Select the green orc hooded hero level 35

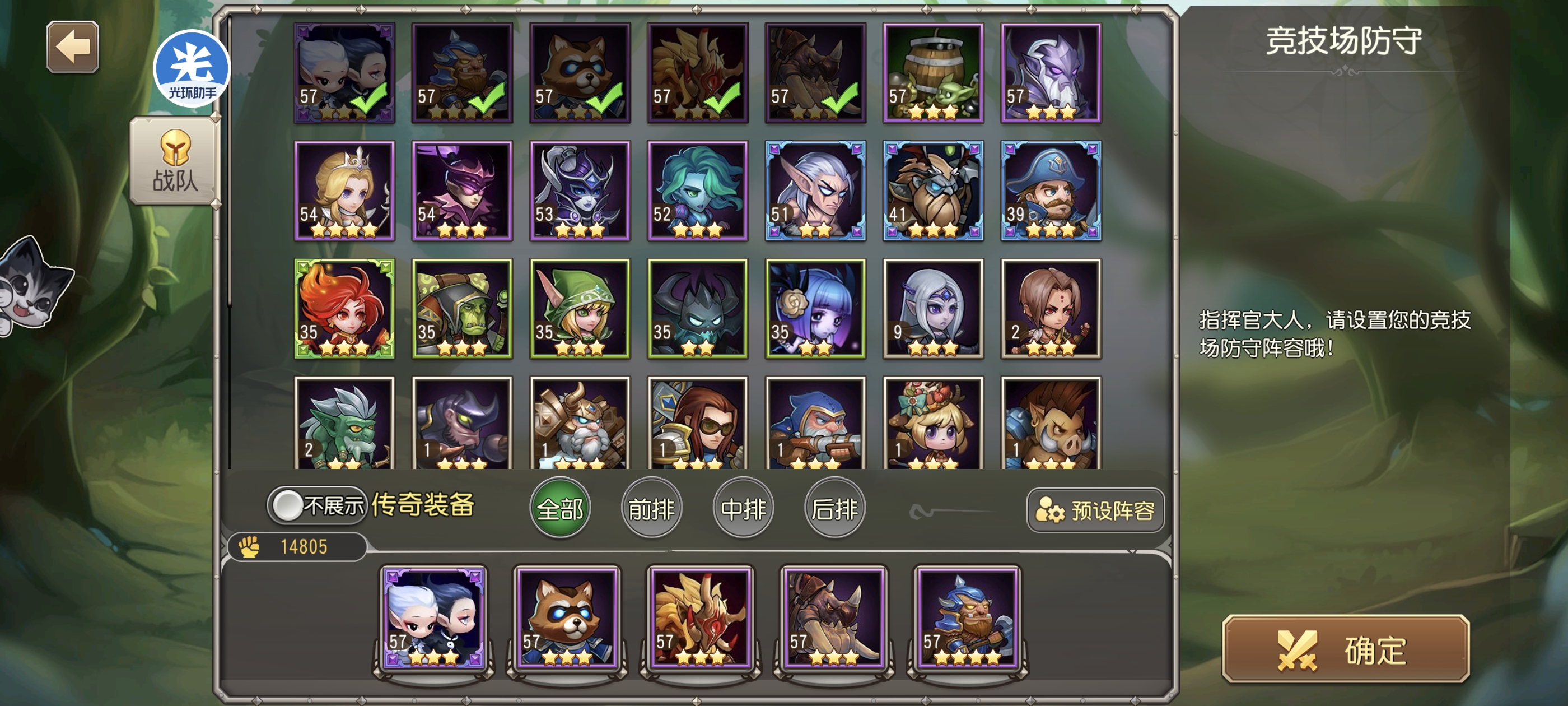462,309
